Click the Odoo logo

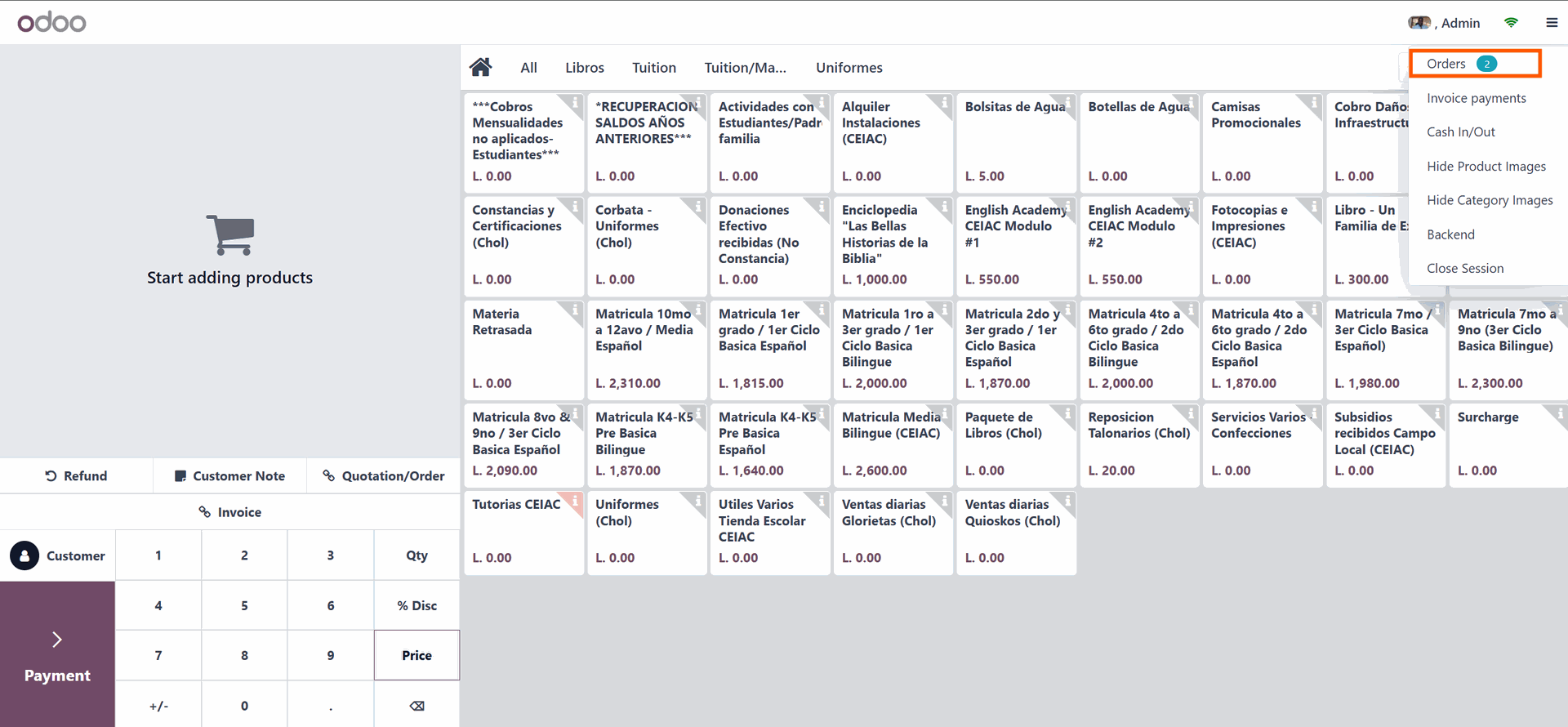click(x=51, y=22)
